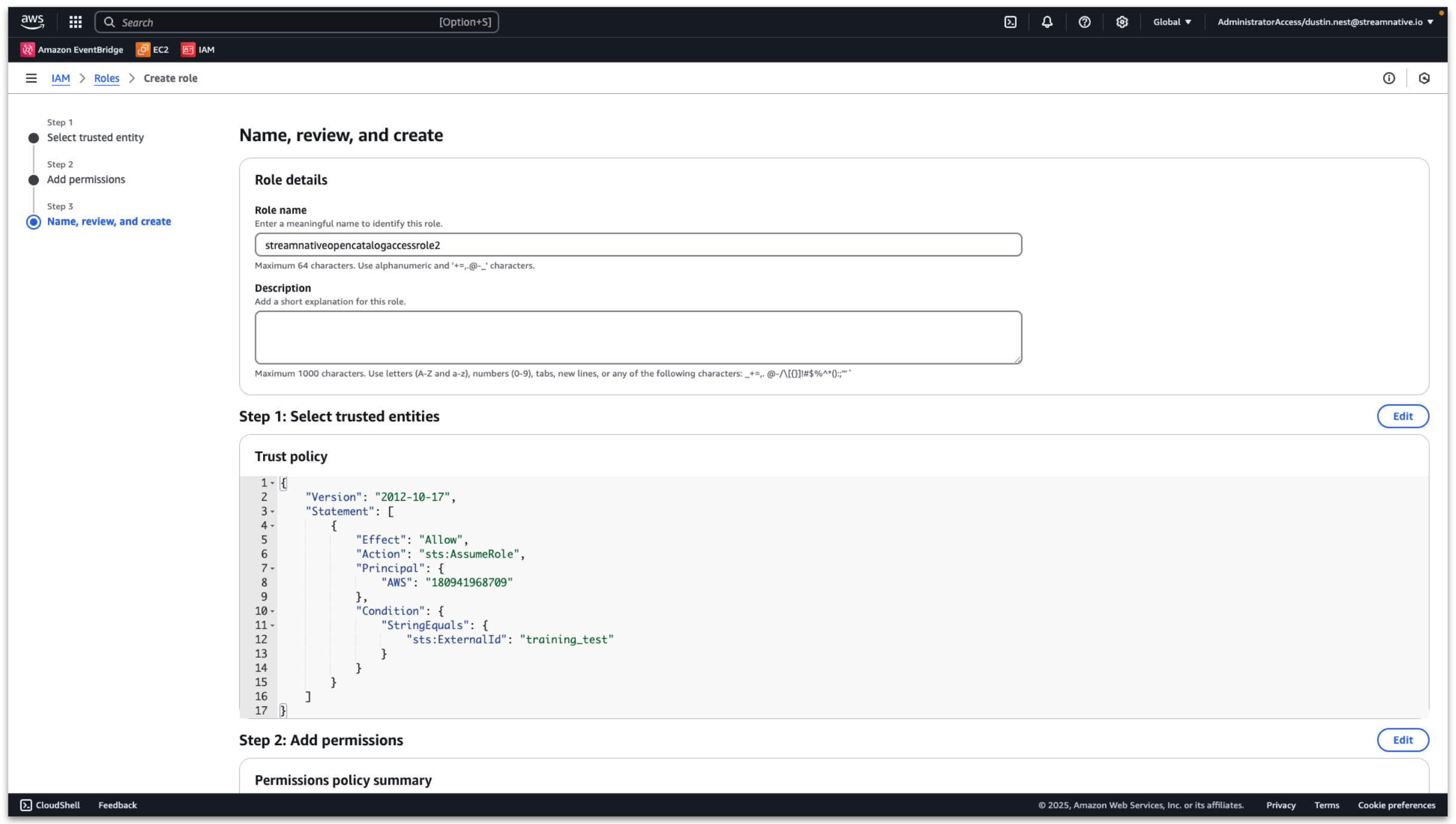
Task: Edit Step 1 trusted entities
Action: pyautogui.click(x=1402, y=416)
